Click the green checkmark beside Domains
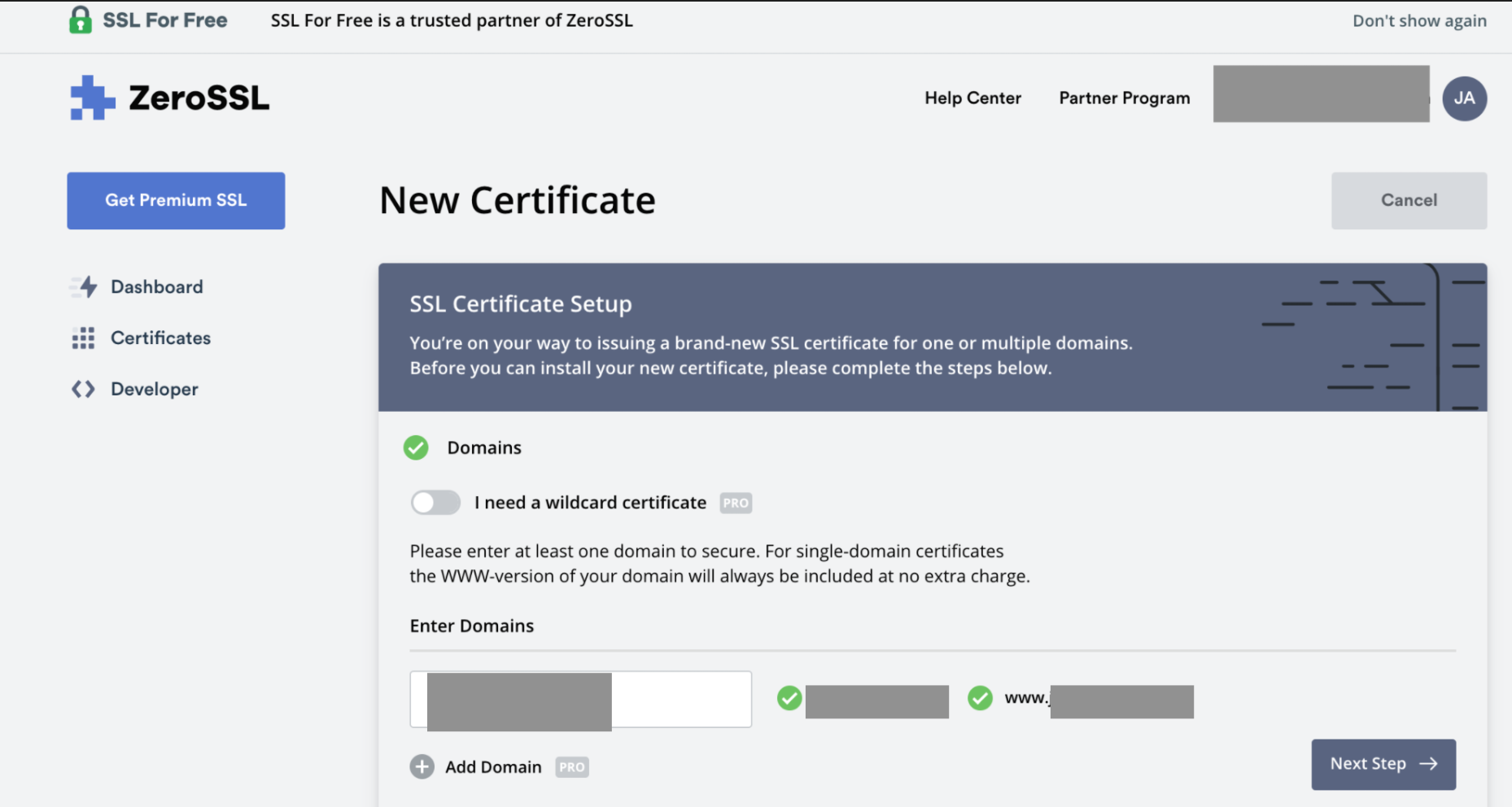 coord(416,447)
